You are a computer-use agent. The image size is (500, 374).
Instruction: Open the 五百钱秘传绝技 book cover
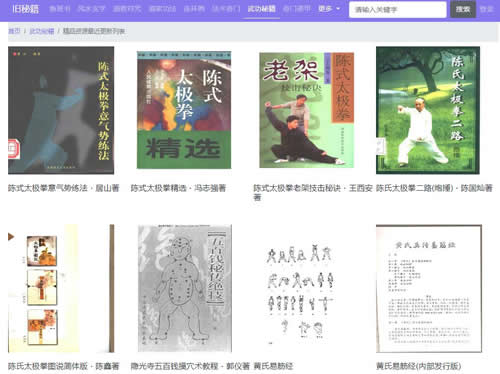pos(185,288)
